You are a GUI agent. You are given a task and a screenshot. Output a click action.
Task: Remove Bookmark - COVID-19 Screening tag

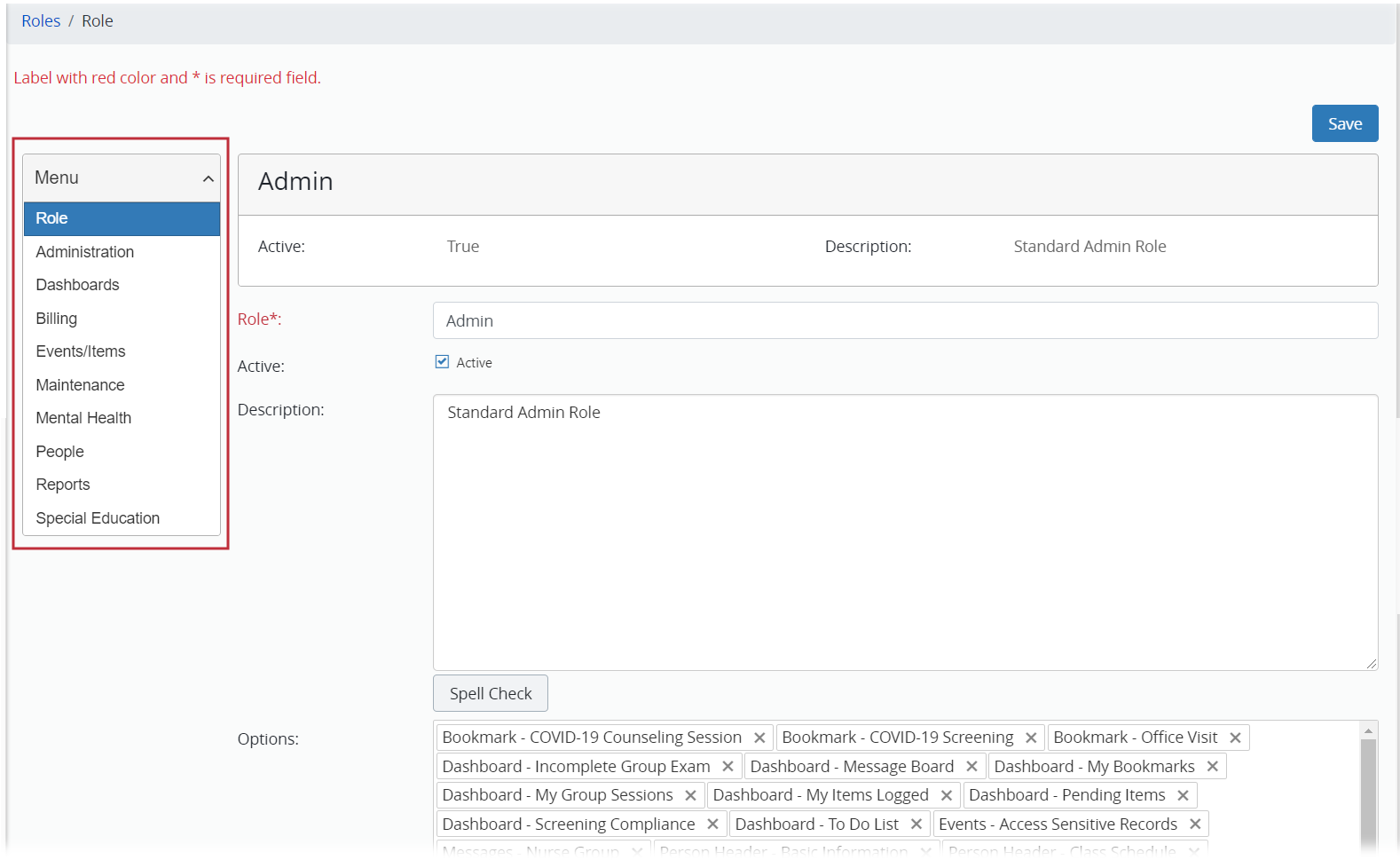[x=1031, y=738]
